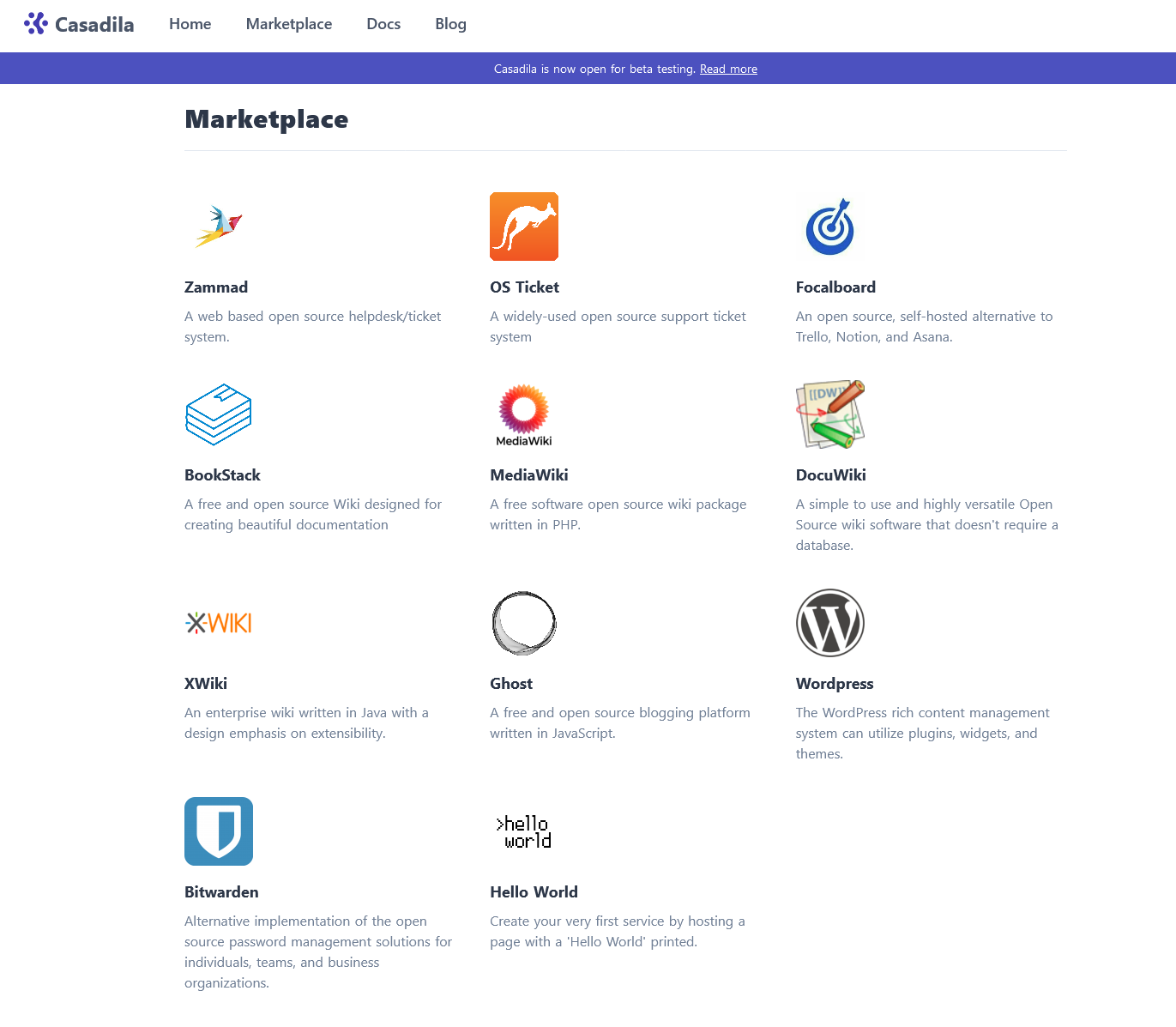Open the XWiki title link
Image resolution: width=1176 pixels, height=1027 pixels.
tap(206, 684)
